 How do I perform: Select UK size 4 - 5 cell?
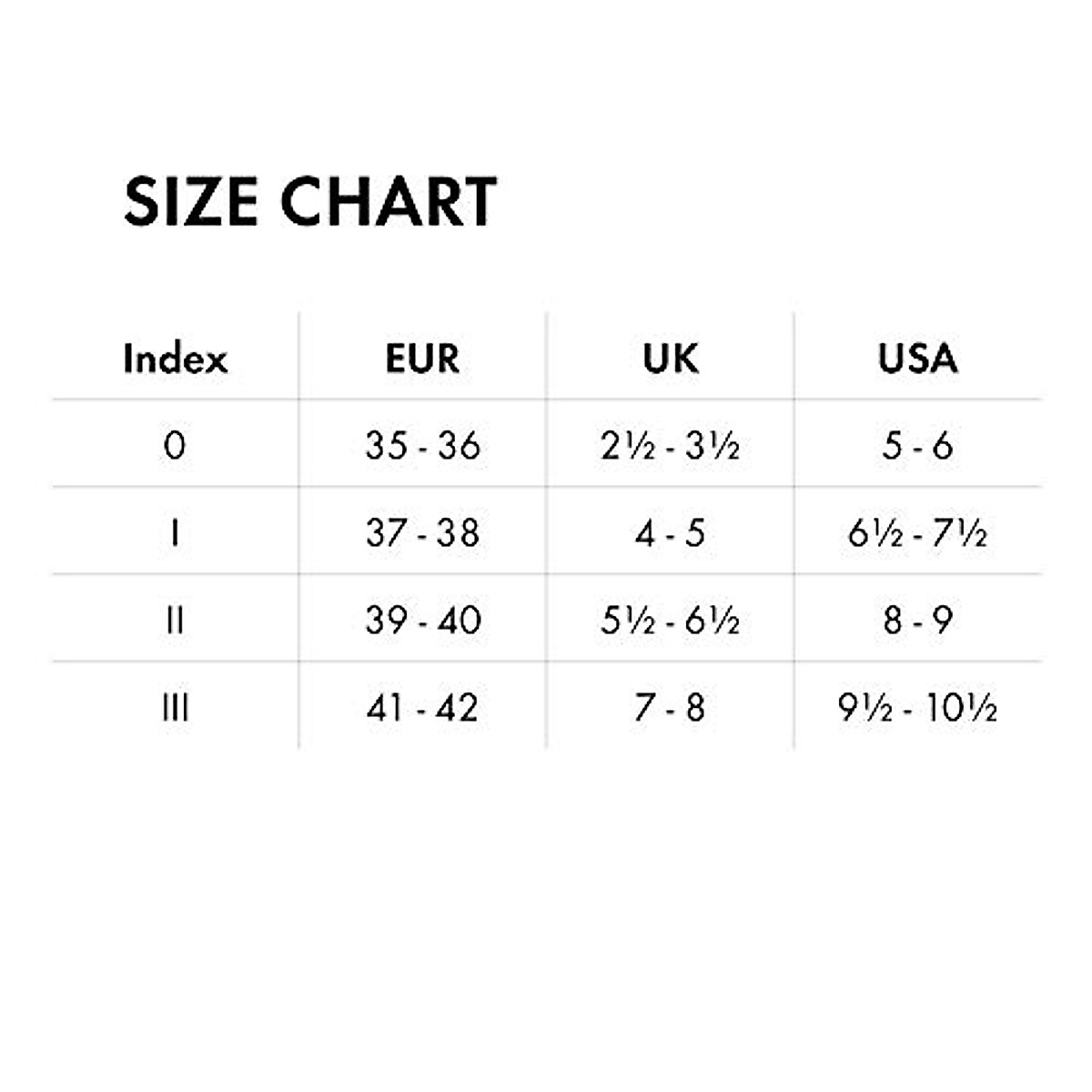point(671,532)
